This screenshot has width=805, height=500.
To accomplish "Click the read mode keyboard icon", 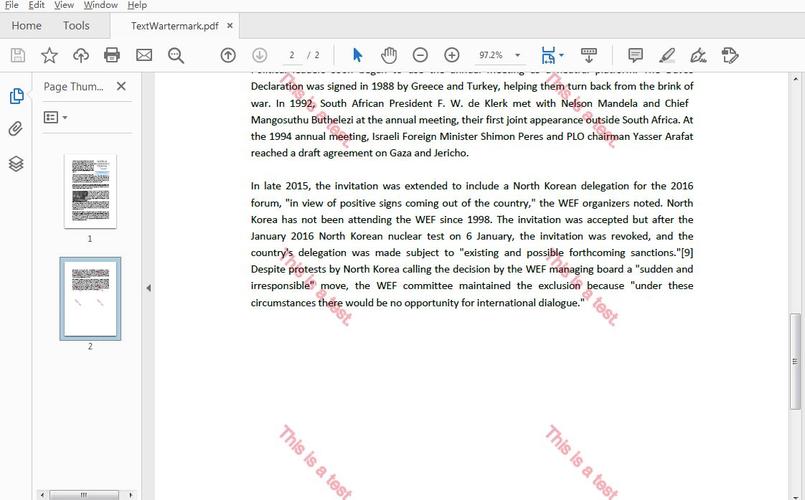I will tap(589, 55).
